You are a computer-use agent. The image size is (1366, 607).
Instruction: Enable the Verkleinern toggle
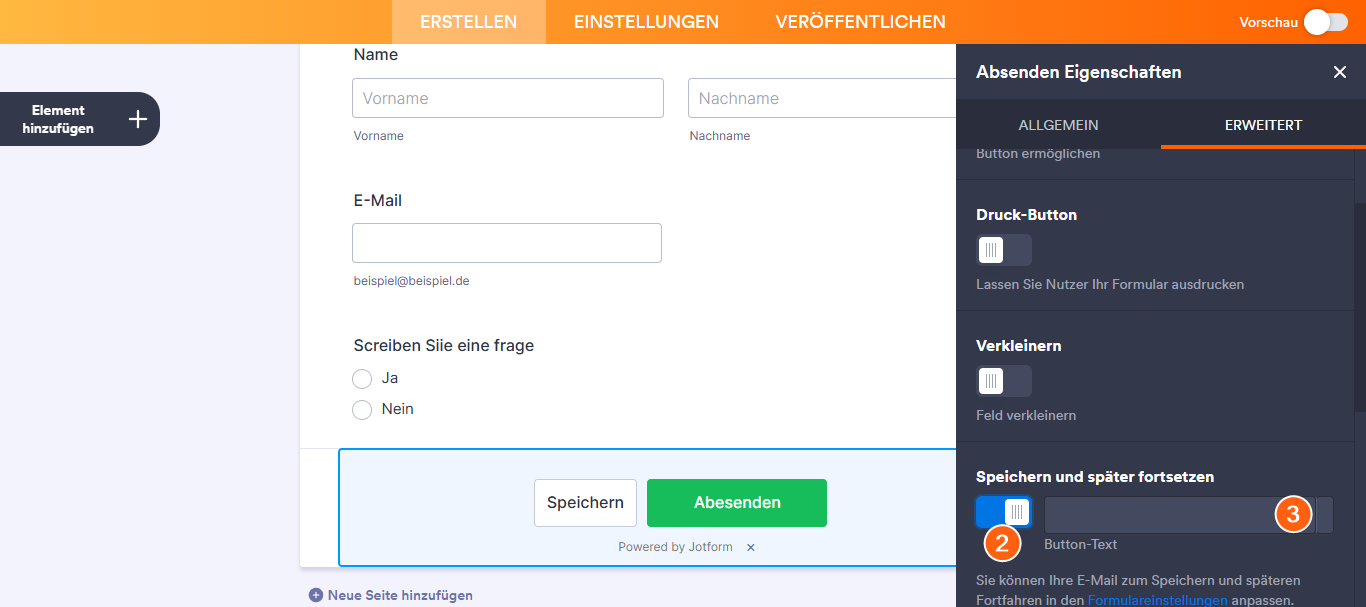[x=1004, y=381]
